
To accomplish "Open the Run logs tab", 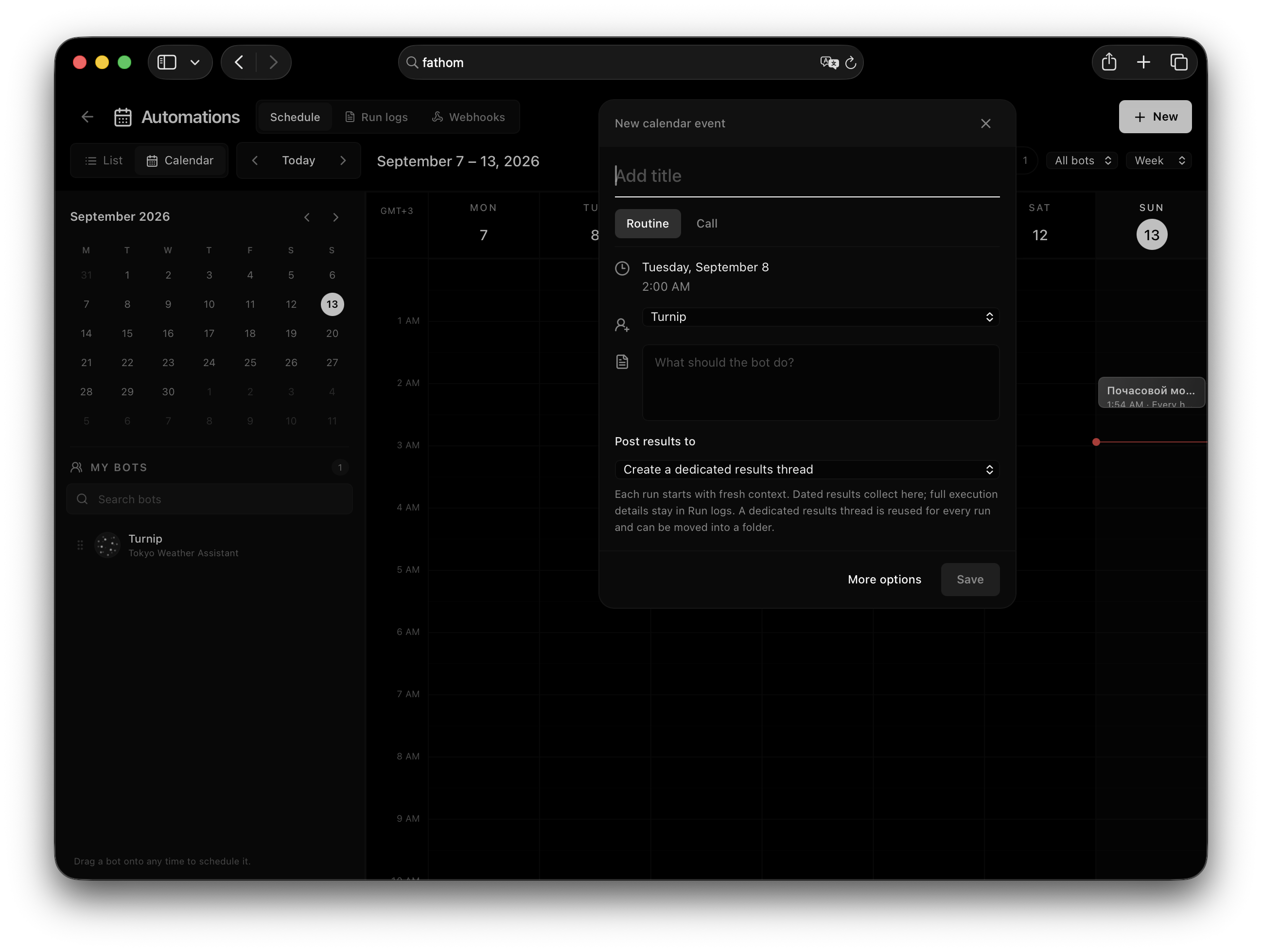I will (377, 118).
